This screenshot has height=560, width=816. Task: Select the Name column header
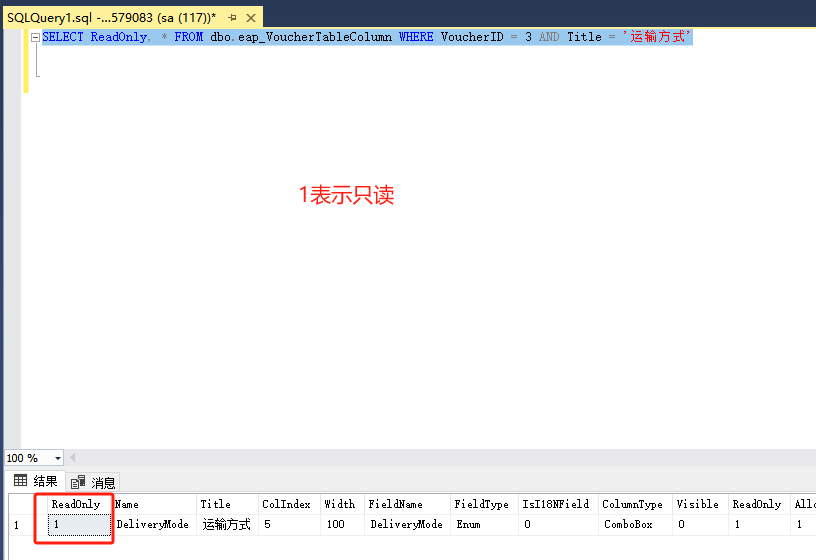pyautogui.click(x=154, y=504)
